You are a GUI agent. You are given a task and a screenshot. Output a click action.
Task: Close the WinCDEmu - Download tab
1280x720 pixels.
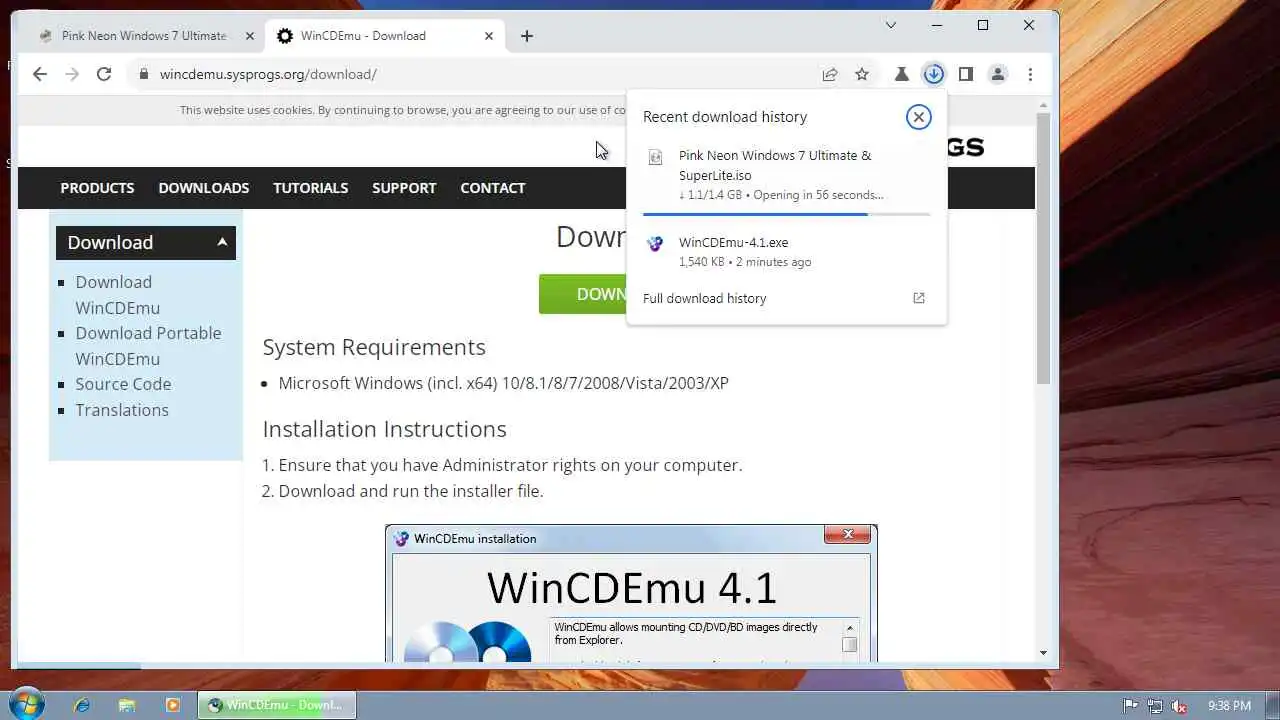click(x=489, y=36)
